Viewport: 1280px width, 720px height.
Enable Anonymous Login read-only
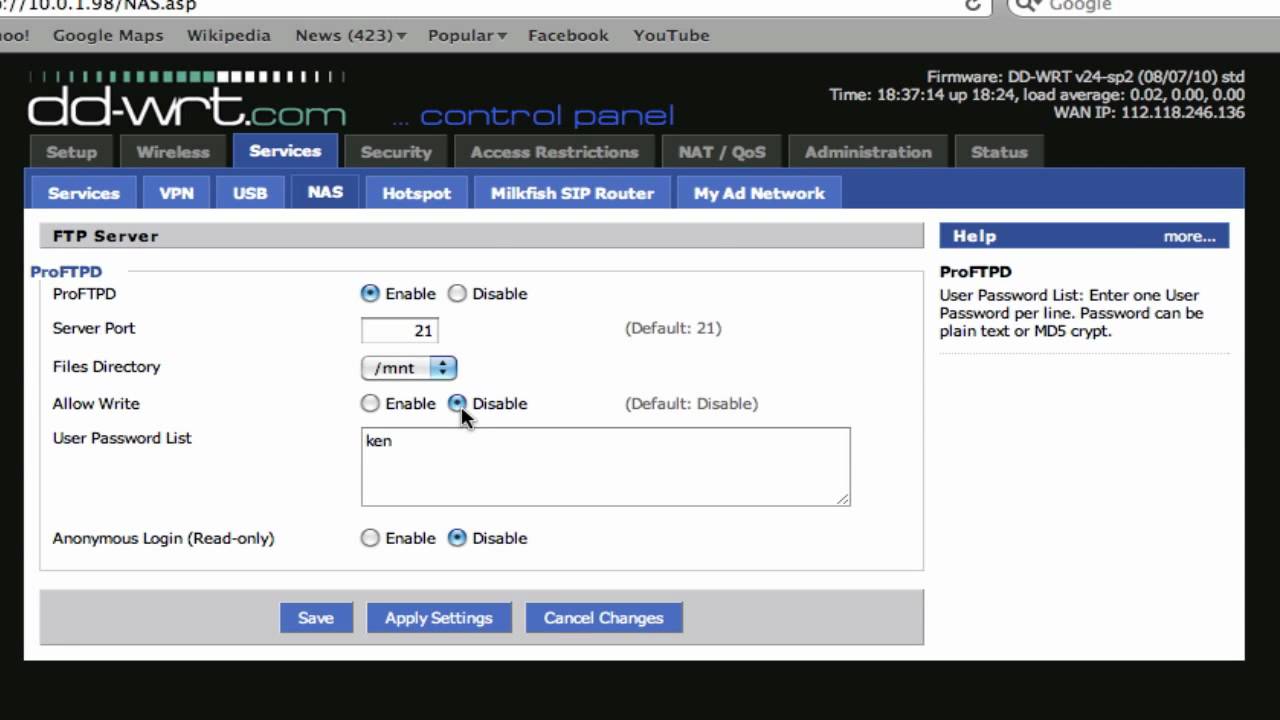coord(370,538)
